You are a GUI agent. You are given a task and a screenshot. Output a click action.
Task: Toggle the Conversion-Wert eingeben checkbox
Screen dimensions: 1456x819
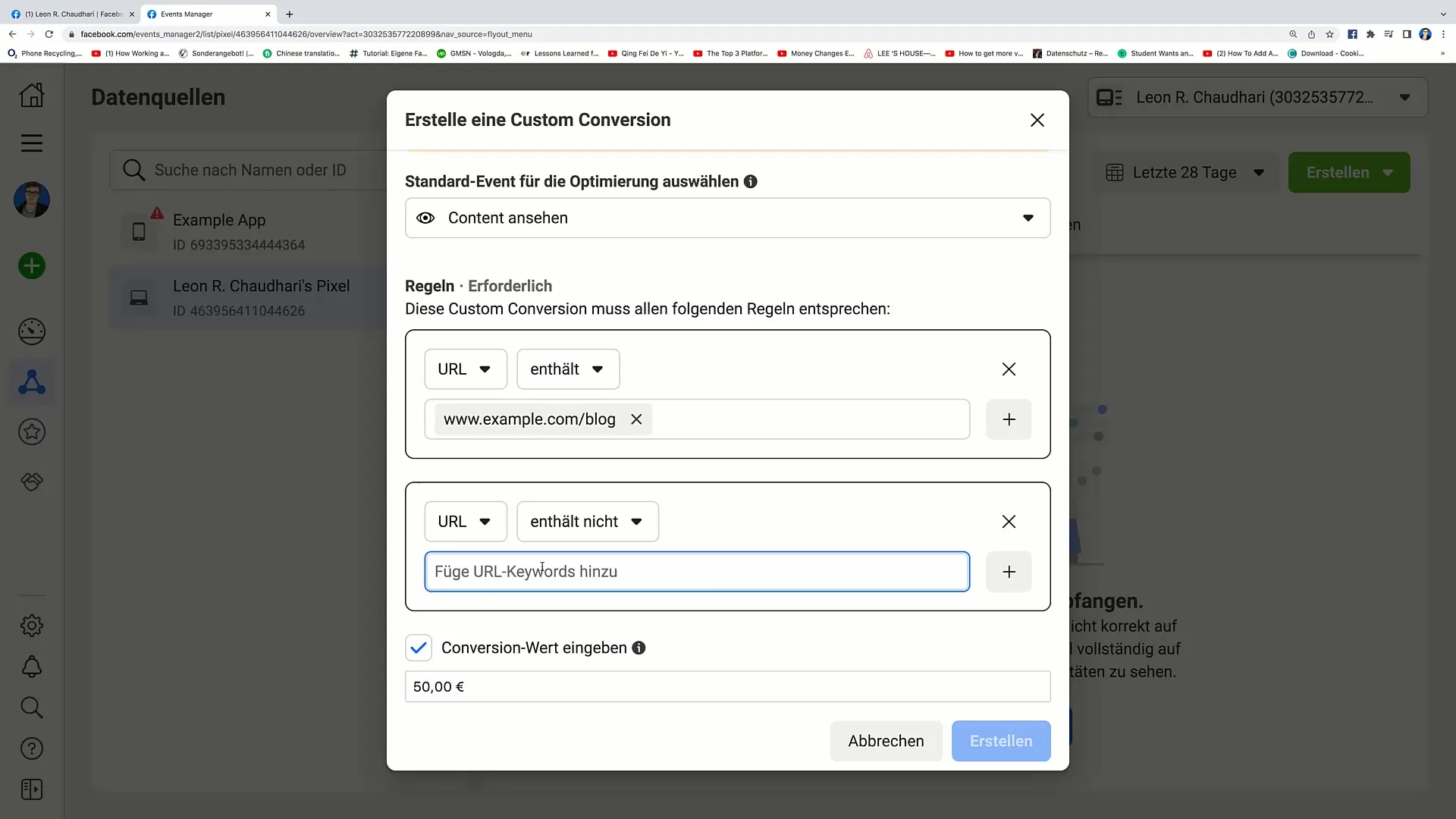[419, 648]
